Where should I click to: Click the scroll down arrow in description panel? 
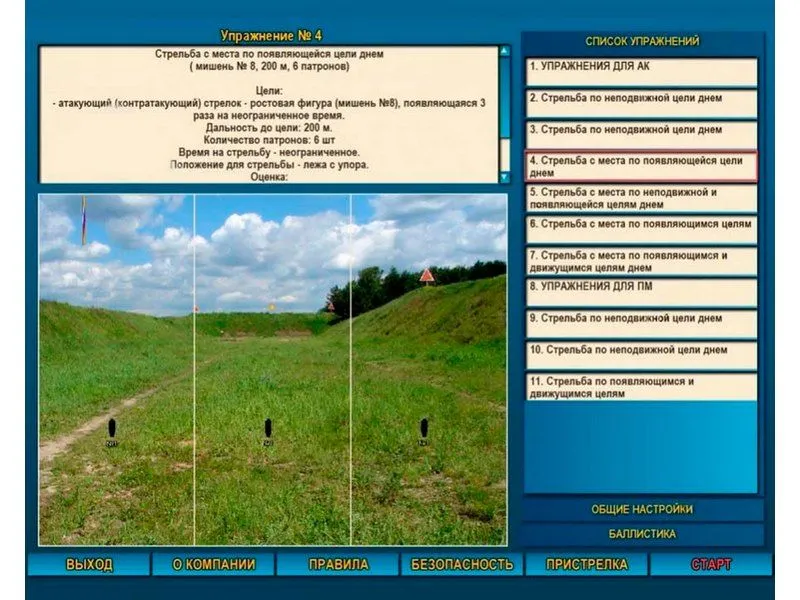504,177
